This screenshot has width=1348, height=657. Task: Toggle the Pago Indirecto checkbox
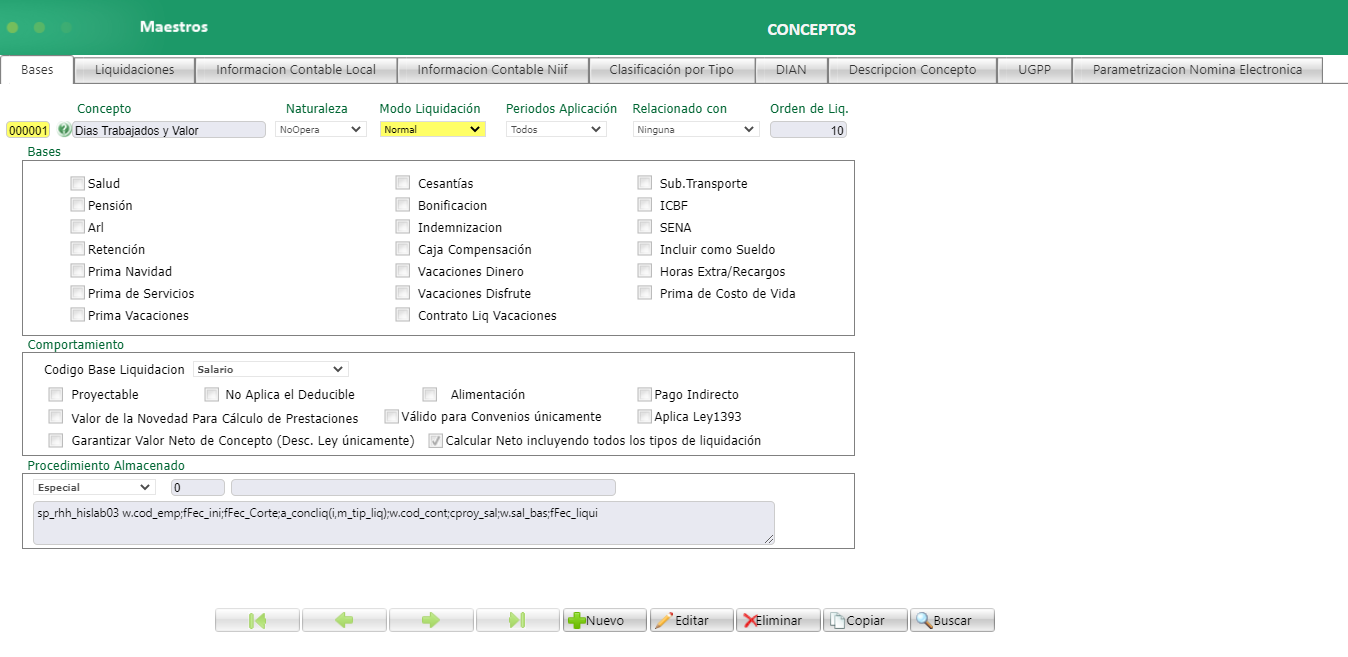[645, 394]
